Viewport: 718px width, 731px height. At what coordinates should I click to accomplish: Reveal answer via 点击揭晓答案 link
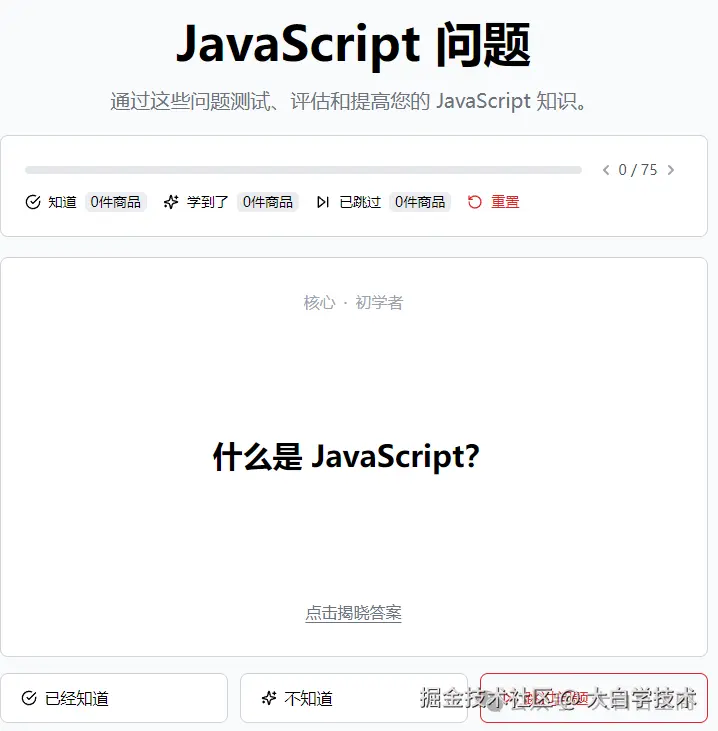[x=353, y=613]
